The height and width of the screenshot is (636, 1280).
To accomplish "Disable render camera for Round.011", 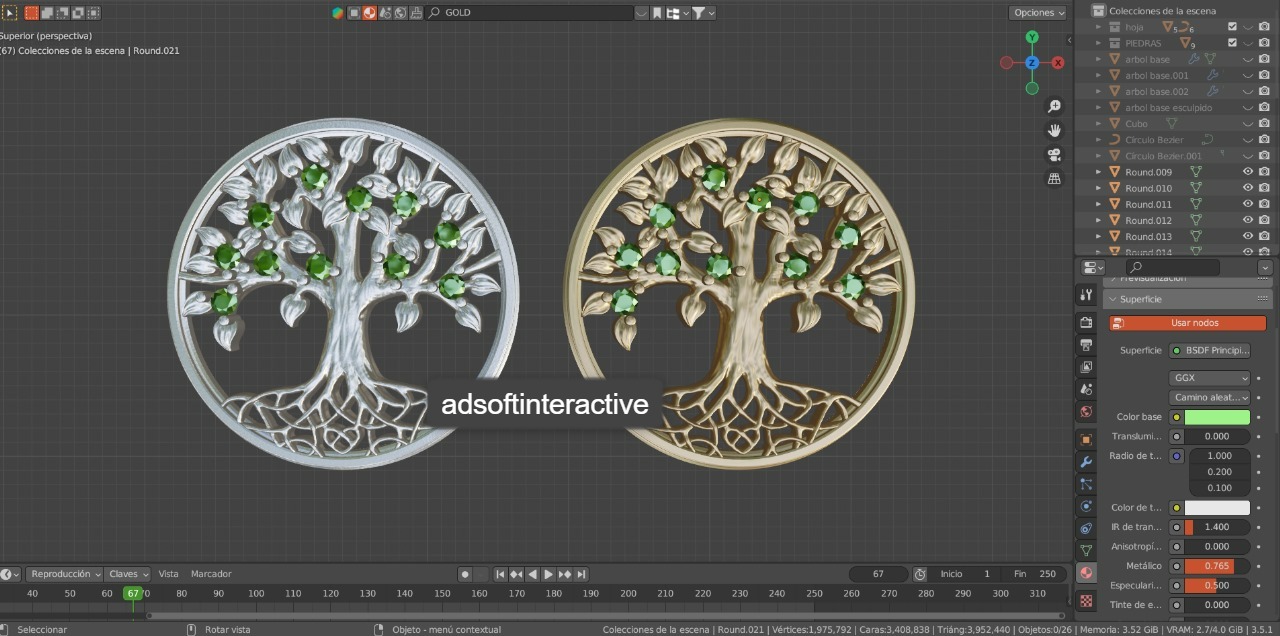I will tap(1264, 204).
